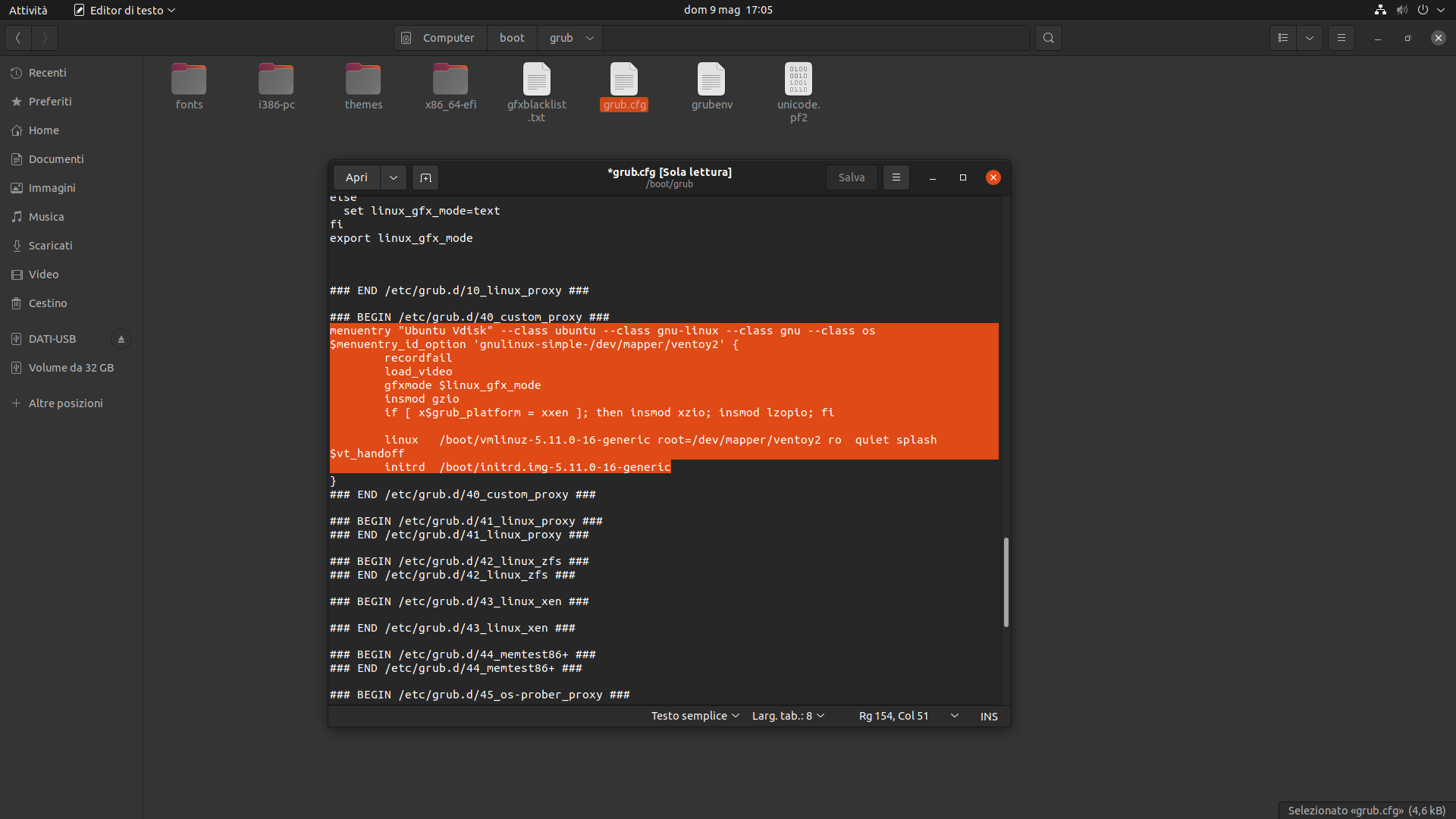Image resolution: width=1456 pixels, height=819 pixels.
Task: Open Immagini in sidebar
Action: pos(71,188)
